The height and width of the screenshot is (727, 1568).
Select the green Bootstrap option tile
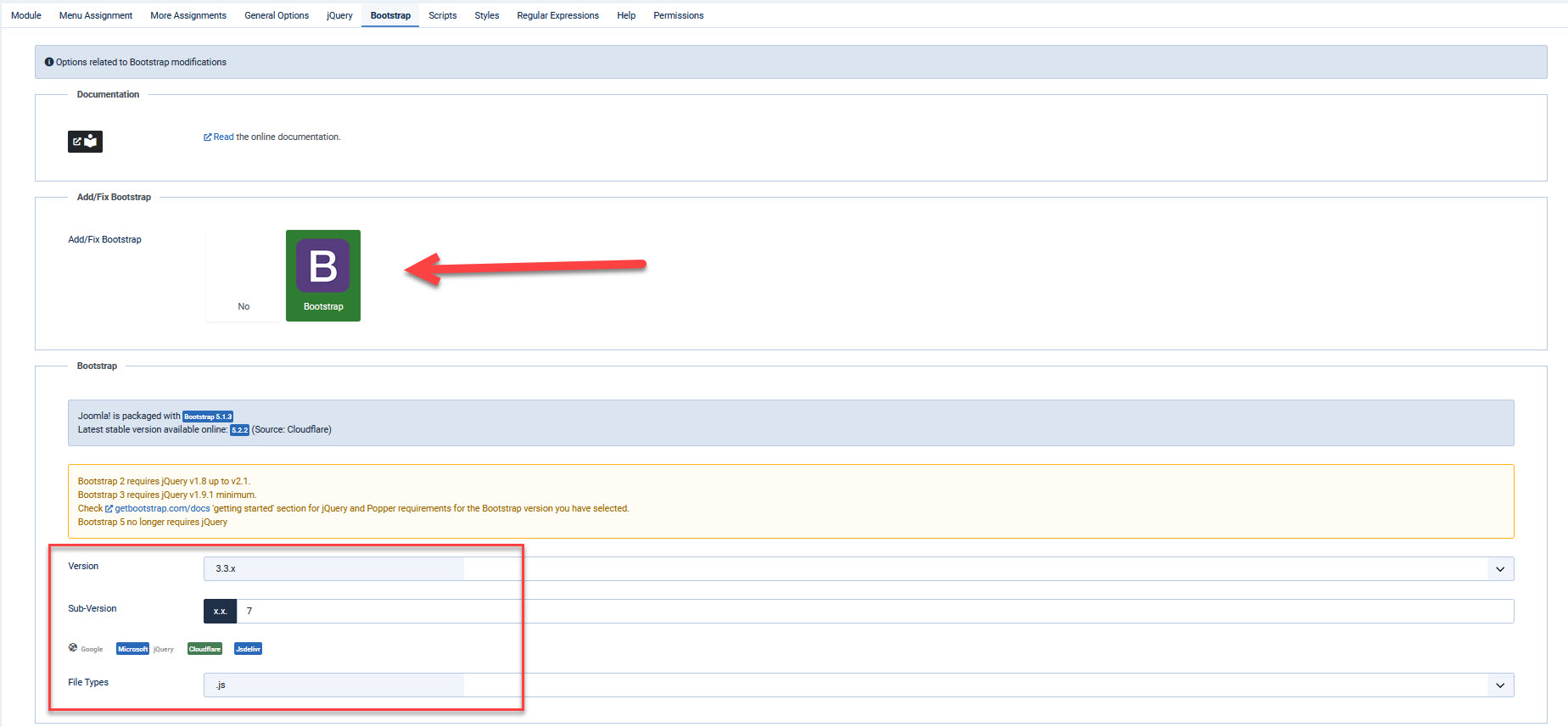point(323,276)
